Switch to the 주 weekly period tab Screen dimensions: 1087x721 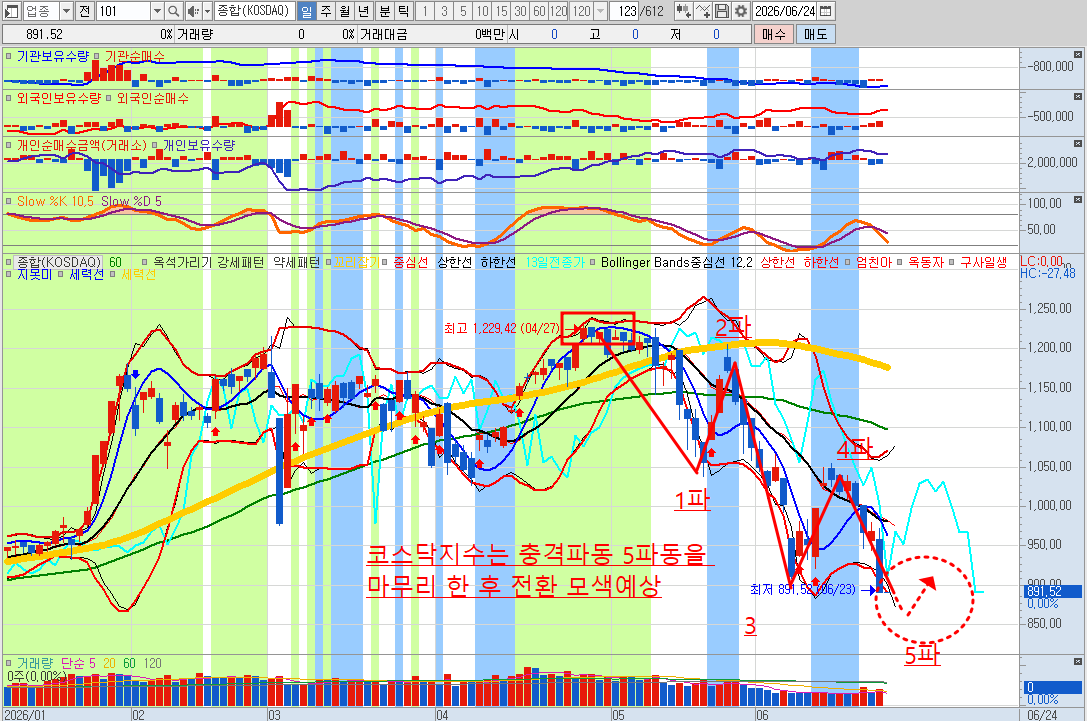click(326, 11)
